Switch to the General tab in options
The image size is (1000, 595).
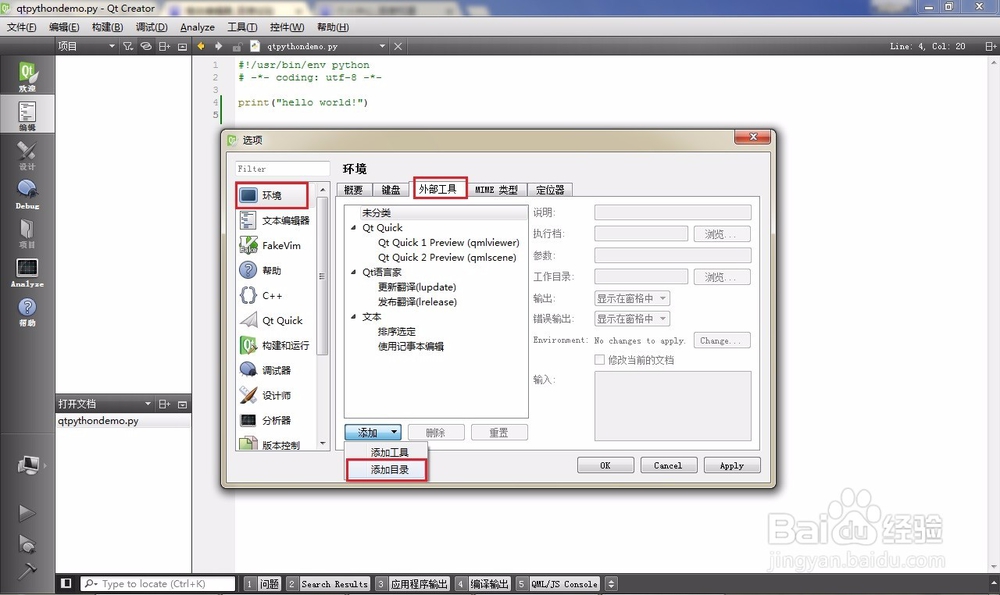[353, 189]
